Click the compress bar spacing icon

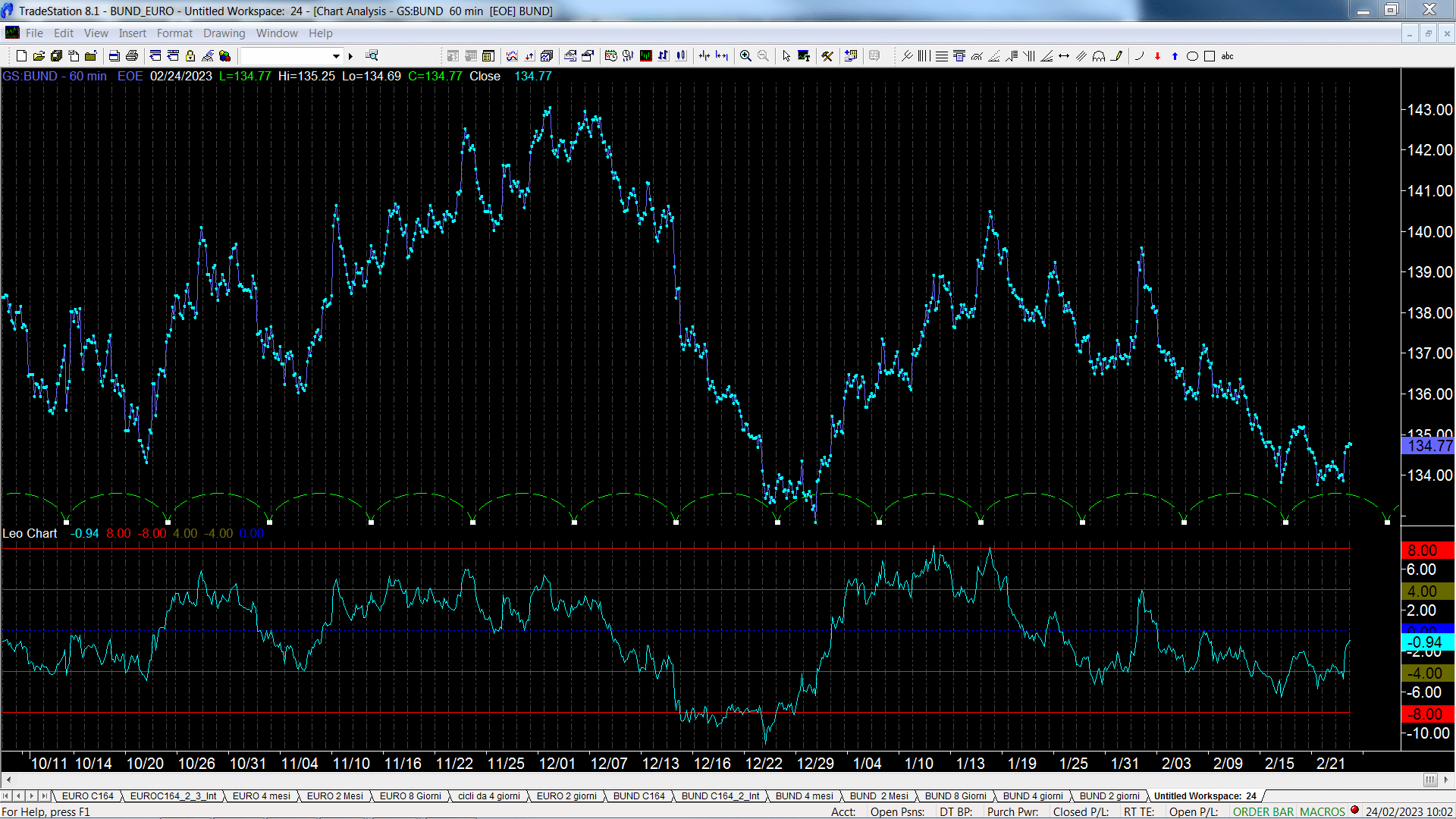coord(704,56)
